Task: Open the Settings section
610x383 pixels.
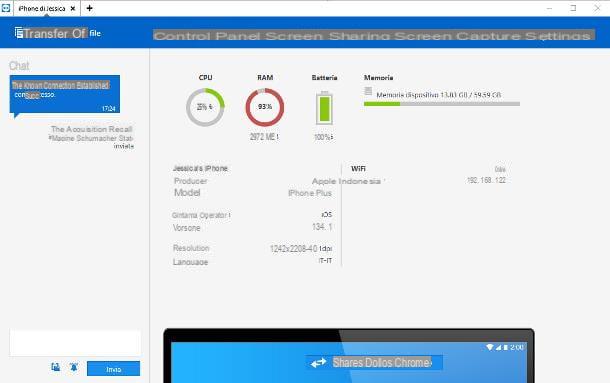Action: coord(557,36)
